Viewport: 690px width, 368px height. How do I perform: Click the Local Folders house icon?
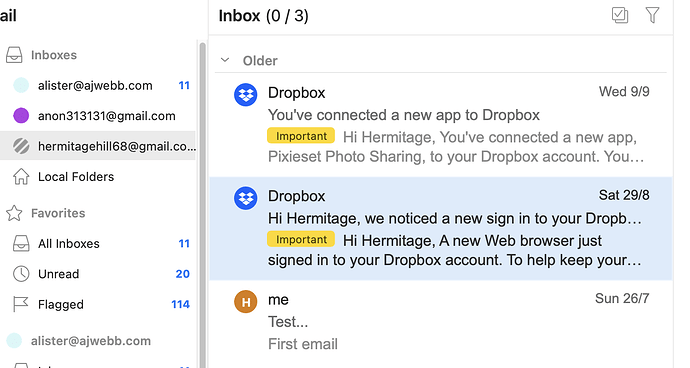21,177
